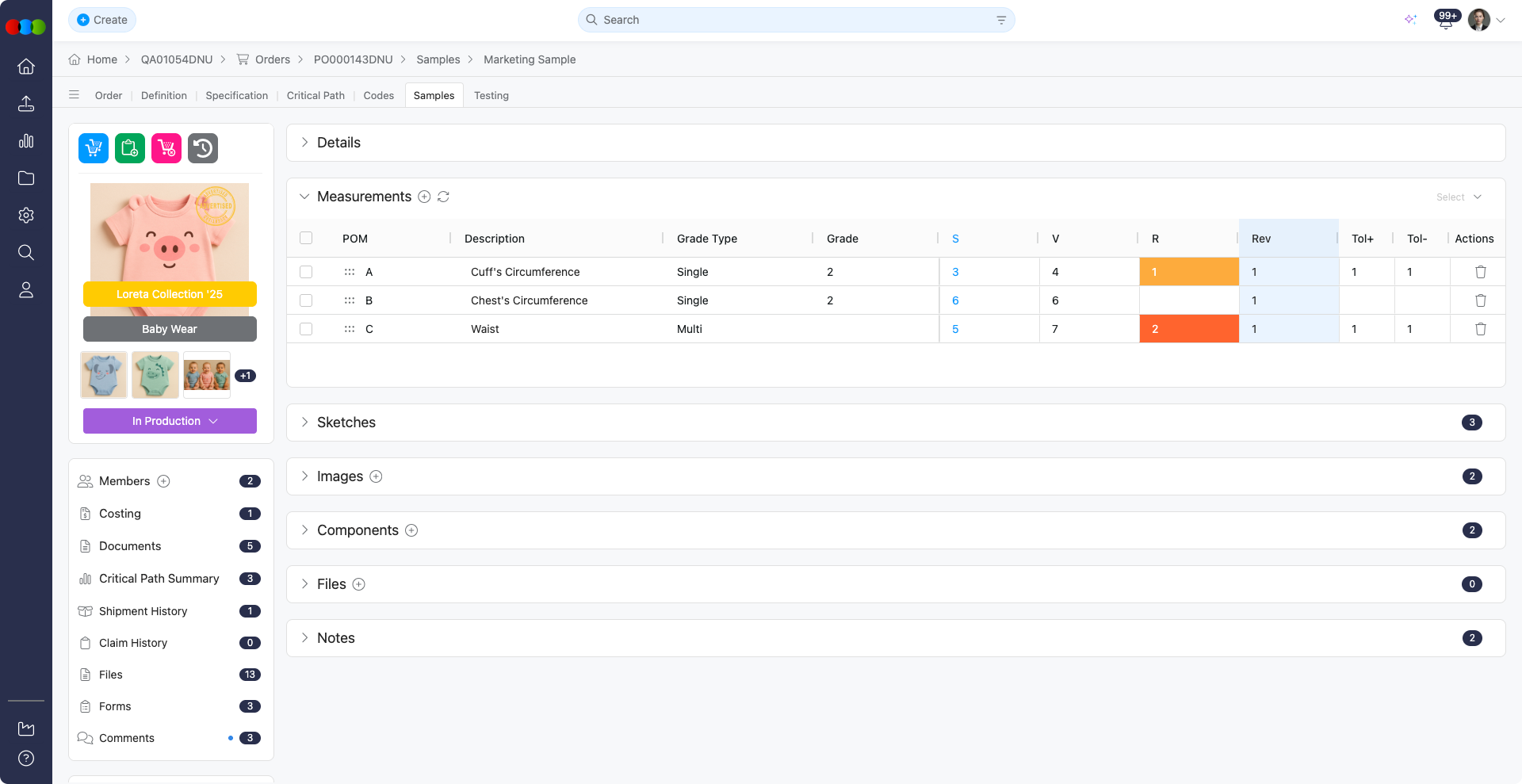Click the AI sparkle icon in header
Screen dimensions: 1522x784
coord(1410,20)
